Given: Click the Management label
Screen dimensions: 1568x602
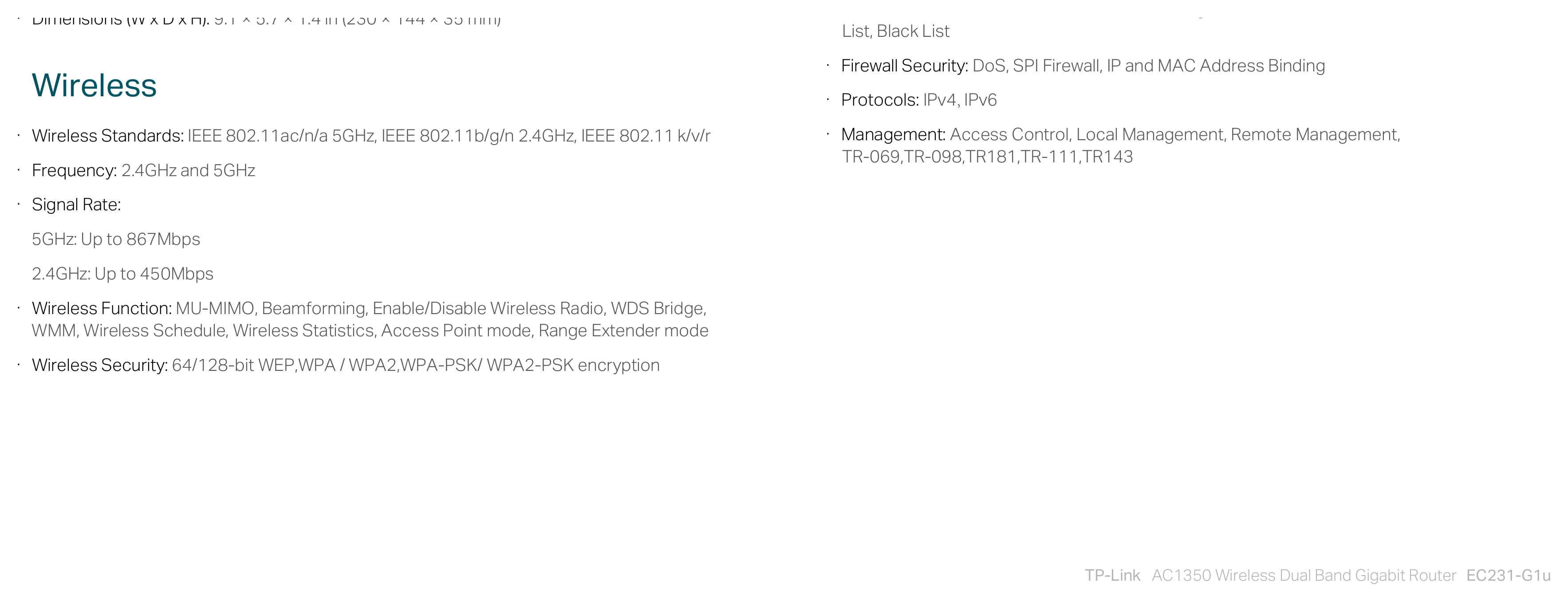Looking at the screenshot, I should 893,134.
